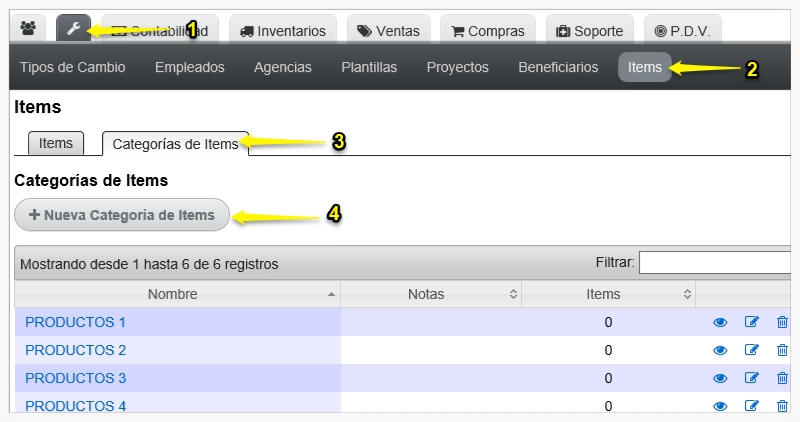The width and height of the screenshot is (800, 422).
Task: Delete PRODUCTOS 1 using trash icon
Action: tap(782, 321)
